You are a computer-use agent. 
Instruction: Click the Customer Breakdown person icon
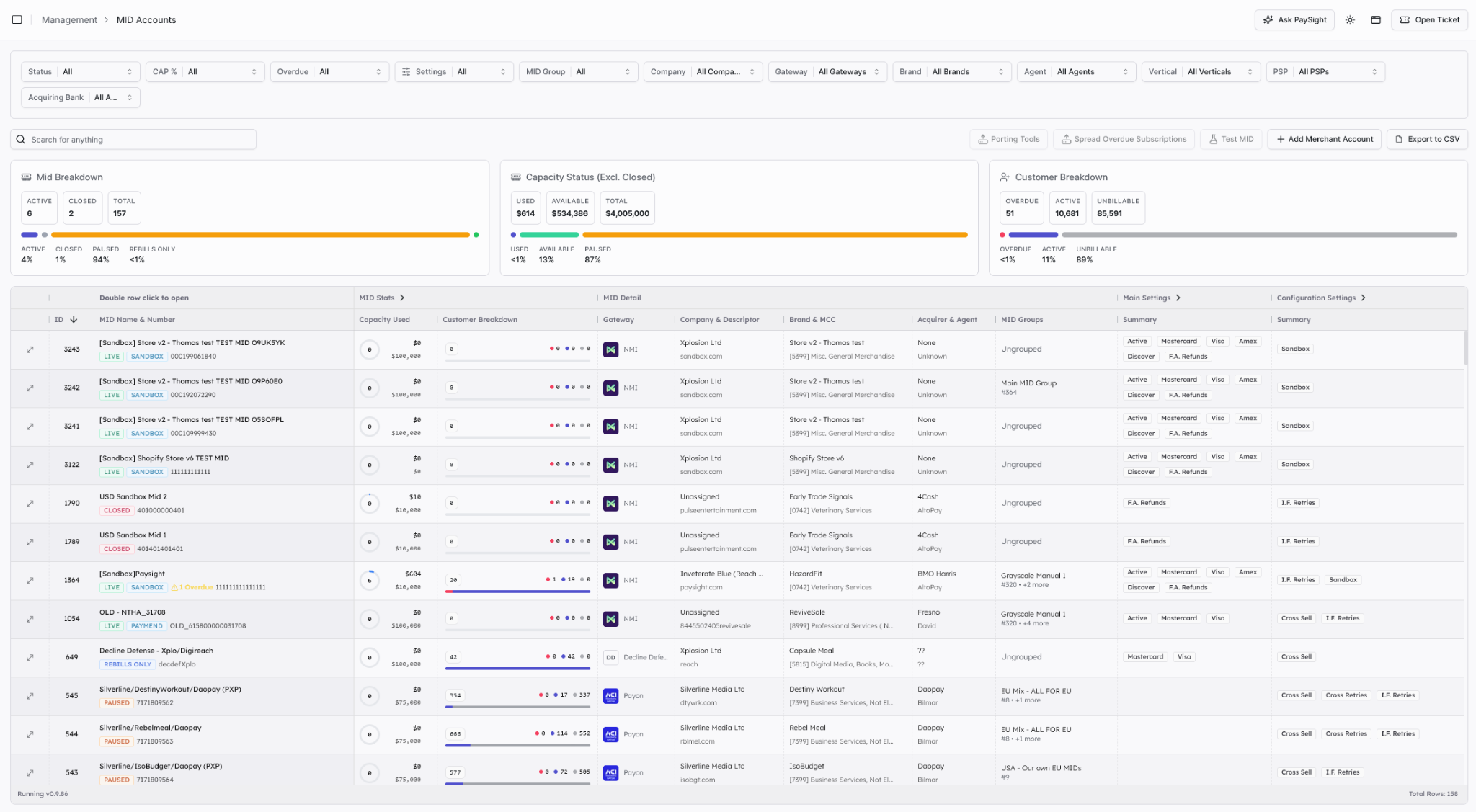[1005, 177]
